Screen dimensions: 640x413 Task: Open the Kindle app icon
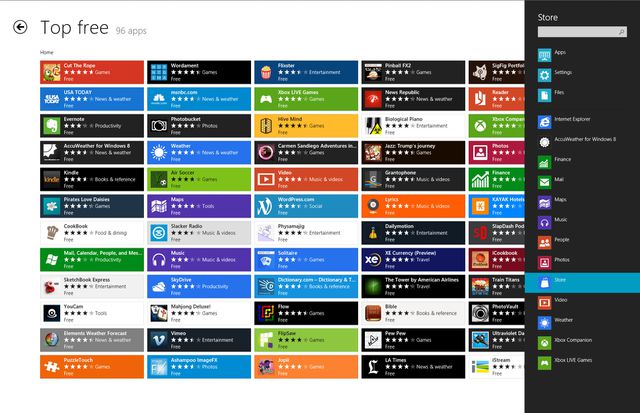(x=51, y=180)
